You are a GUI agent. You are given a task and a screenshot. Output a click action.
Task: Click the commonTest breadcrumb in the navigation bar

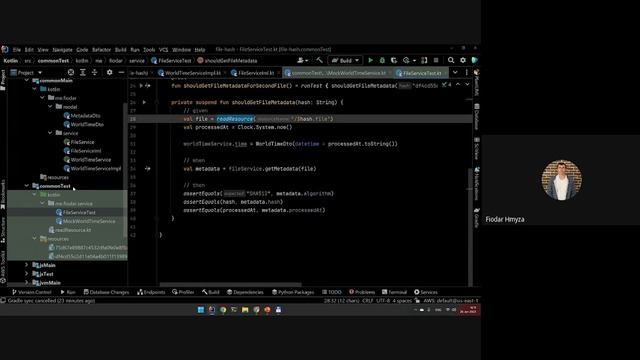point(53,61)
